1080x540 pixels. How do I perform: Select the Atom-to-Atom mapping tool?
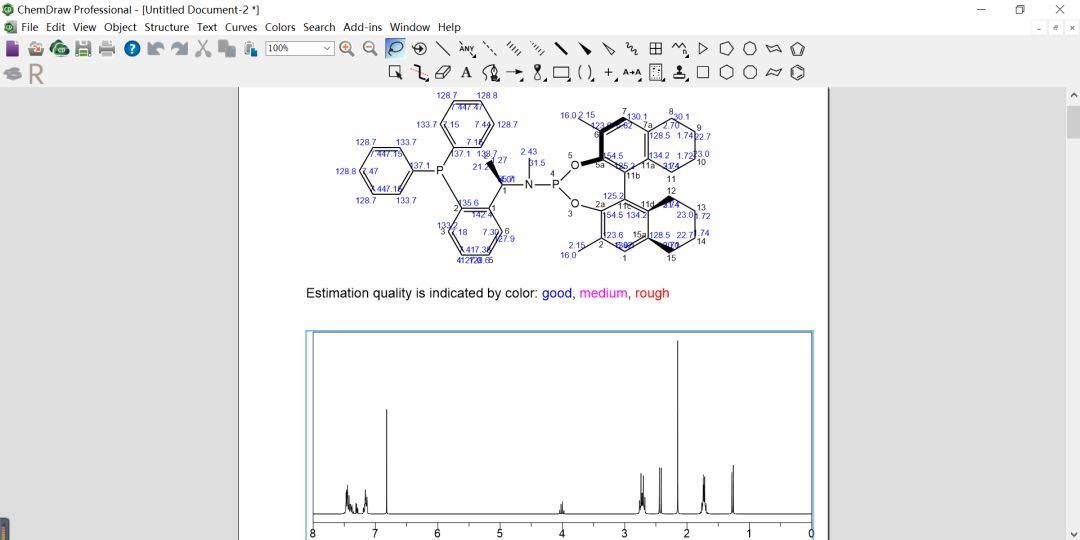pyautogui.click(x=632, y=72)
